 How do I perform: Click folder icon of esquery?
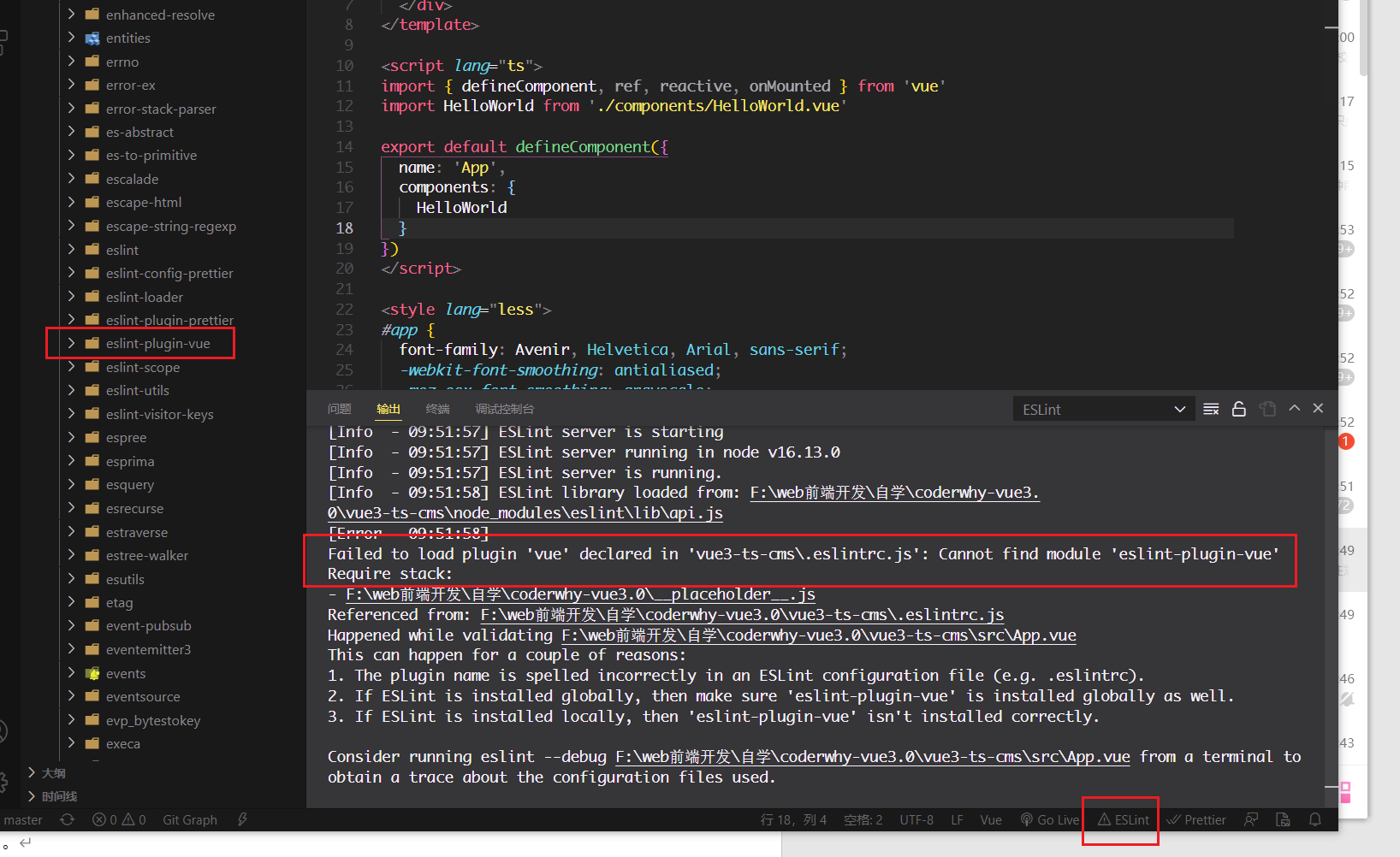92,483
